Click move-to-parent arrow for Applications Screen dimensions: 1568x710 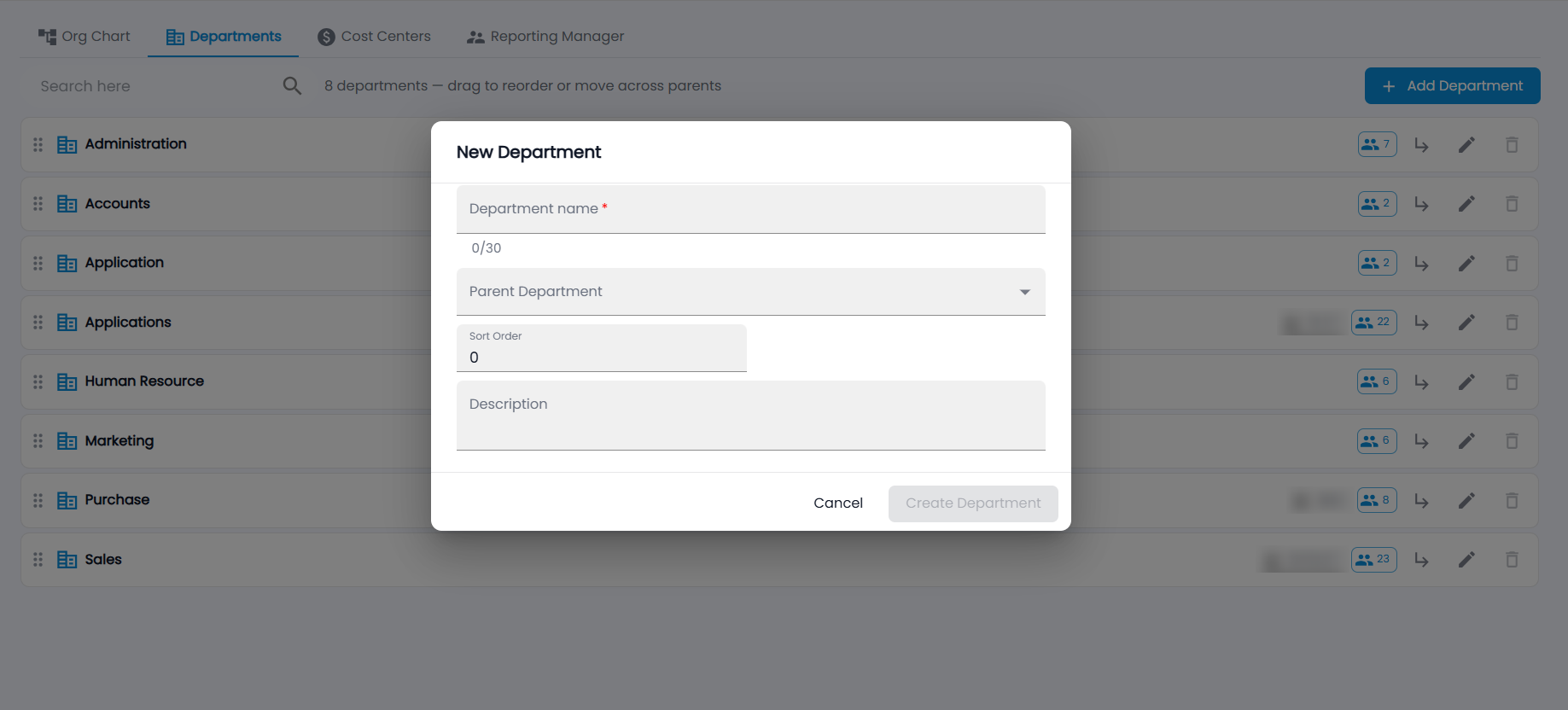[1421, 323]
